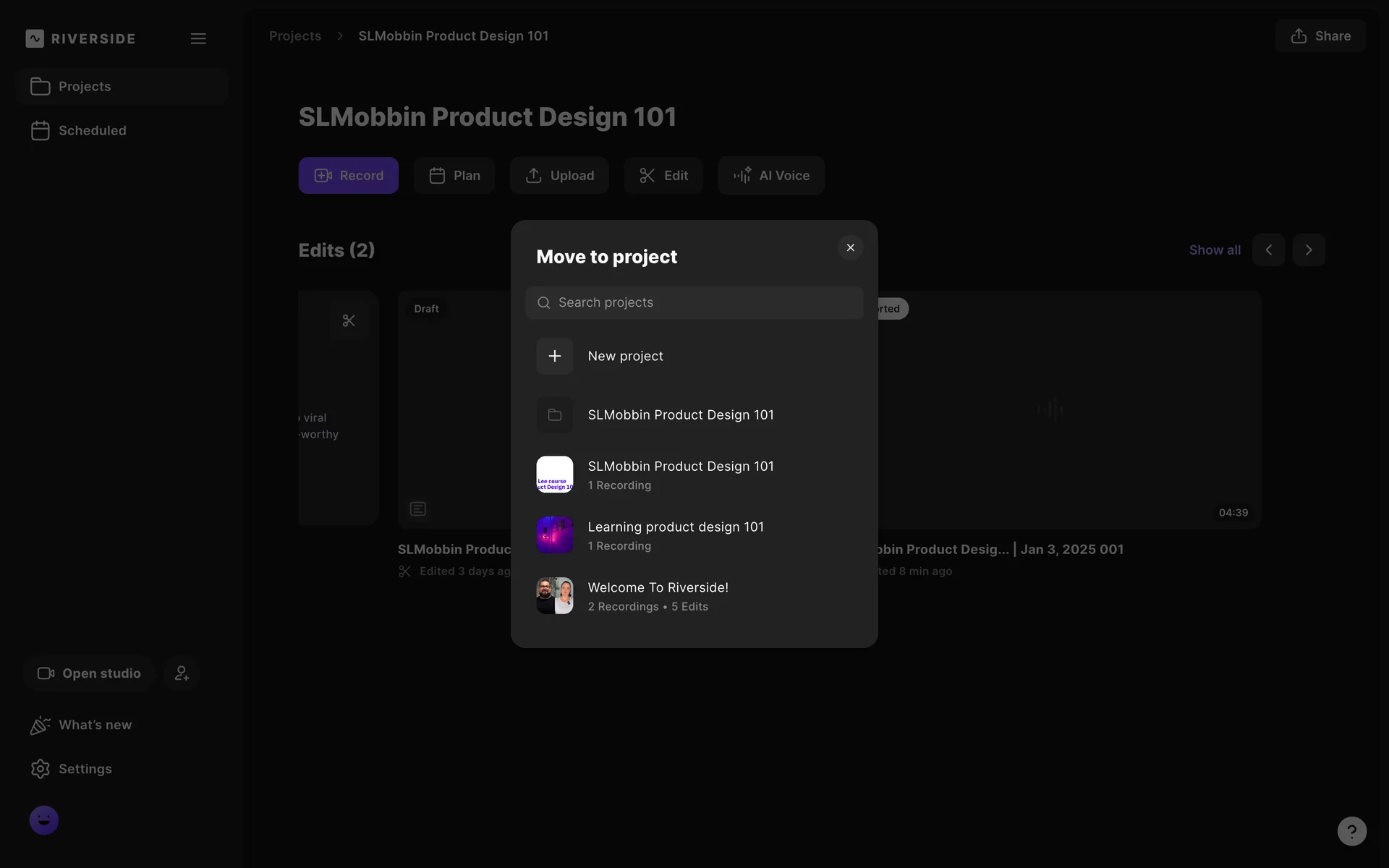
Task: Select SLMobbin project with folder icon
Action: [x=680, y=414]
